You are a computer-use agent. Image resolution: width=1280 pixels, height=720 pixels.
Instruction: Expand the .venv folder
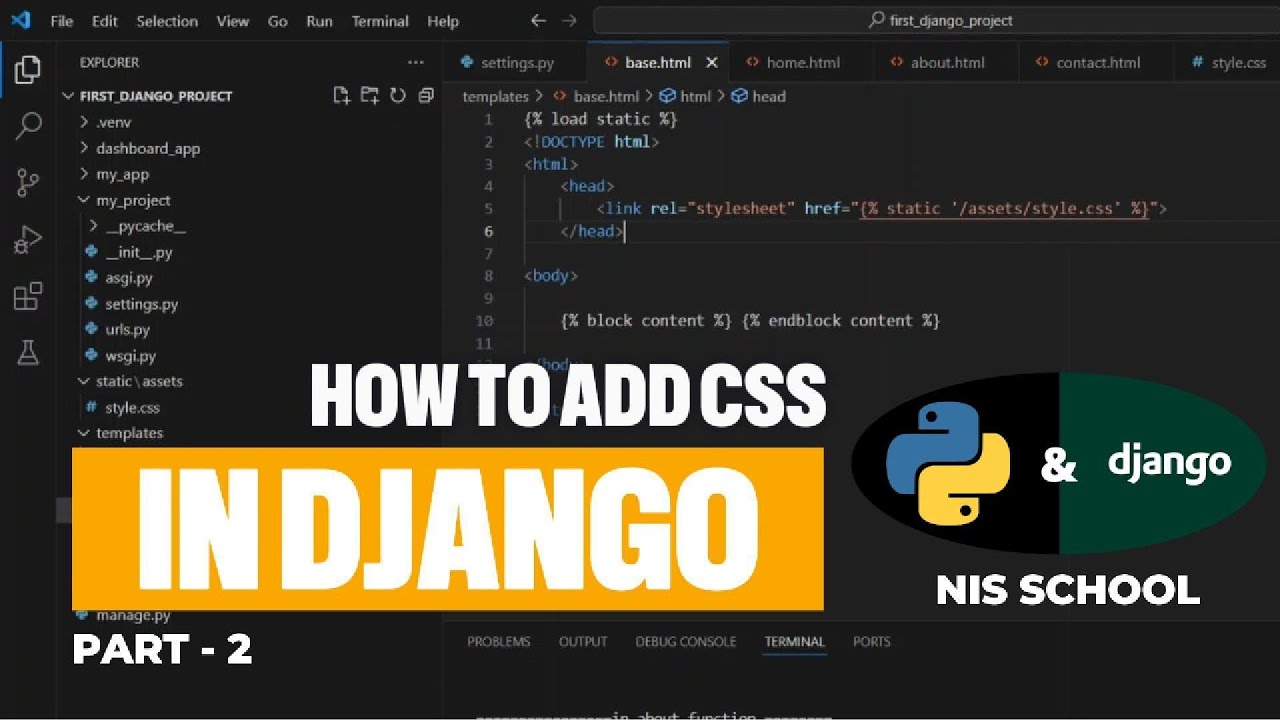[113, 122]
